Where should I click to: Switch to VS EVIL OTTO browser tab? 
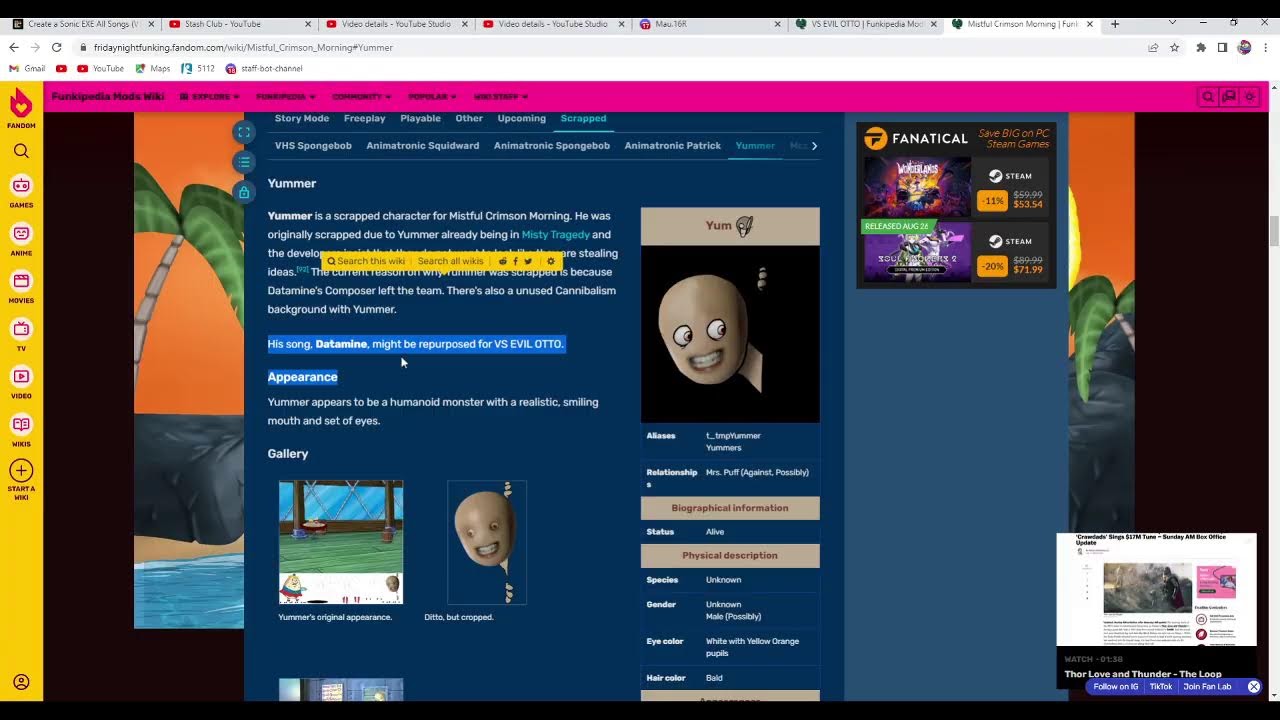tap(866, 24)
